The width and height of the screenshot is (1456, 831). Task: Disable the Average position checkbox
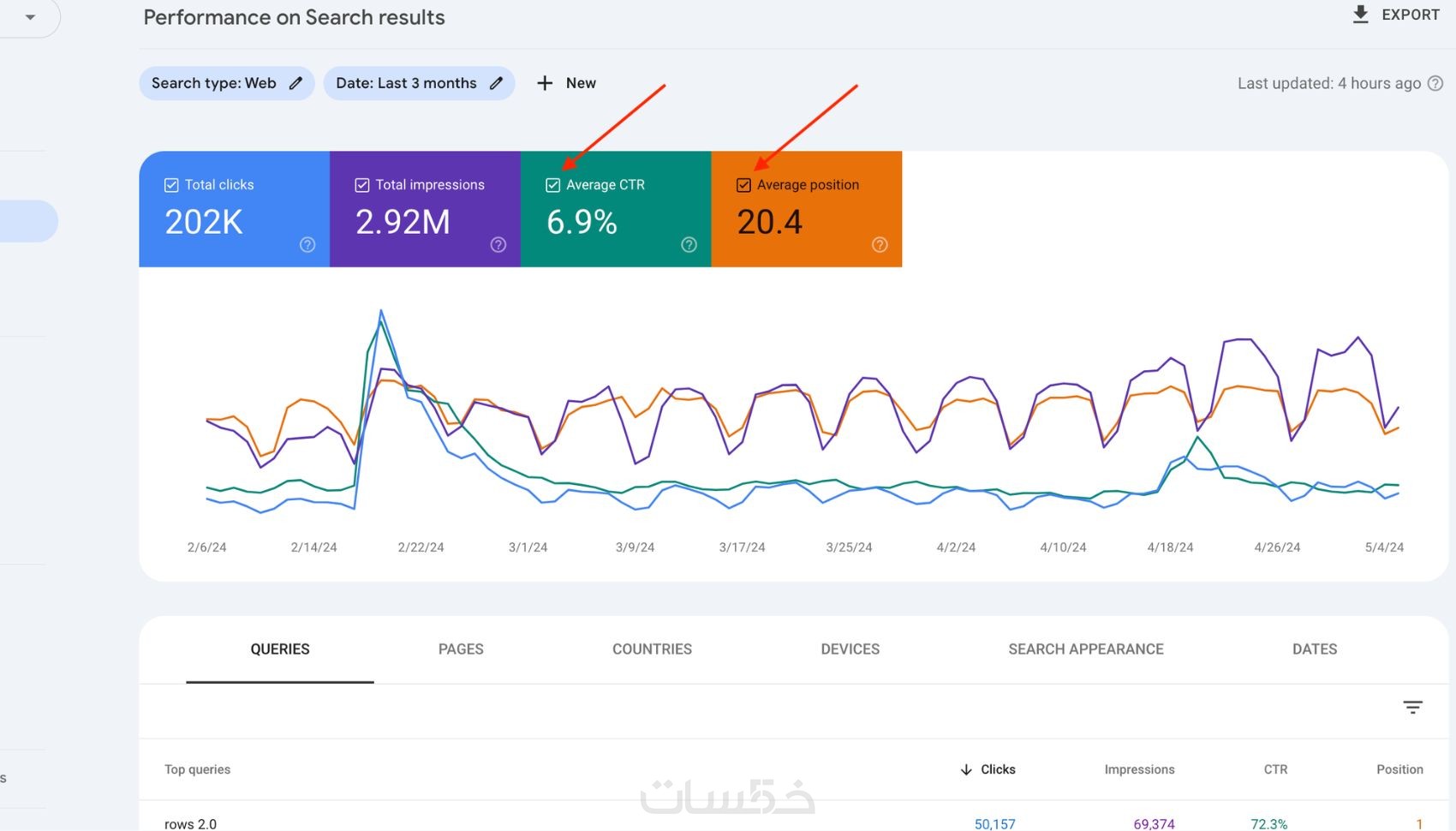[x=743, y=185]
